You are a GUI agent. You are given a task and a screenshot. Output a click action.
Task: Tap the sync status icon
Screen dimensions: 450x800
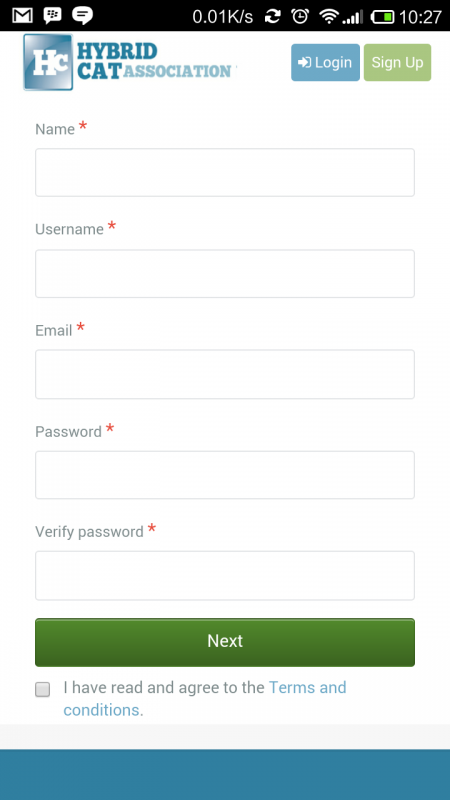[x=273, y=17]
